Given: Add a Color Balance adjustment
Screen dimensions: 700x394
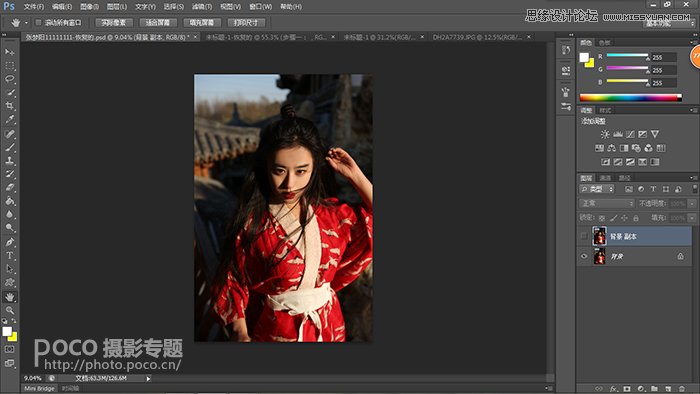Looking at the screenshot, I should (x=612, y=148).
